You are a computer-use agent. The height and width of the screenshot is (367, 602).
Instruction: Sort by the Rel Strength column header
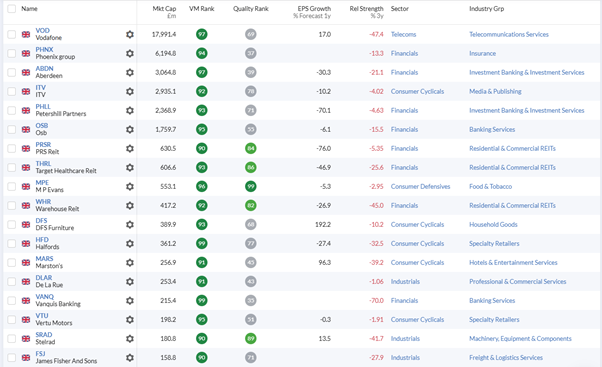[x=366, y=8]
